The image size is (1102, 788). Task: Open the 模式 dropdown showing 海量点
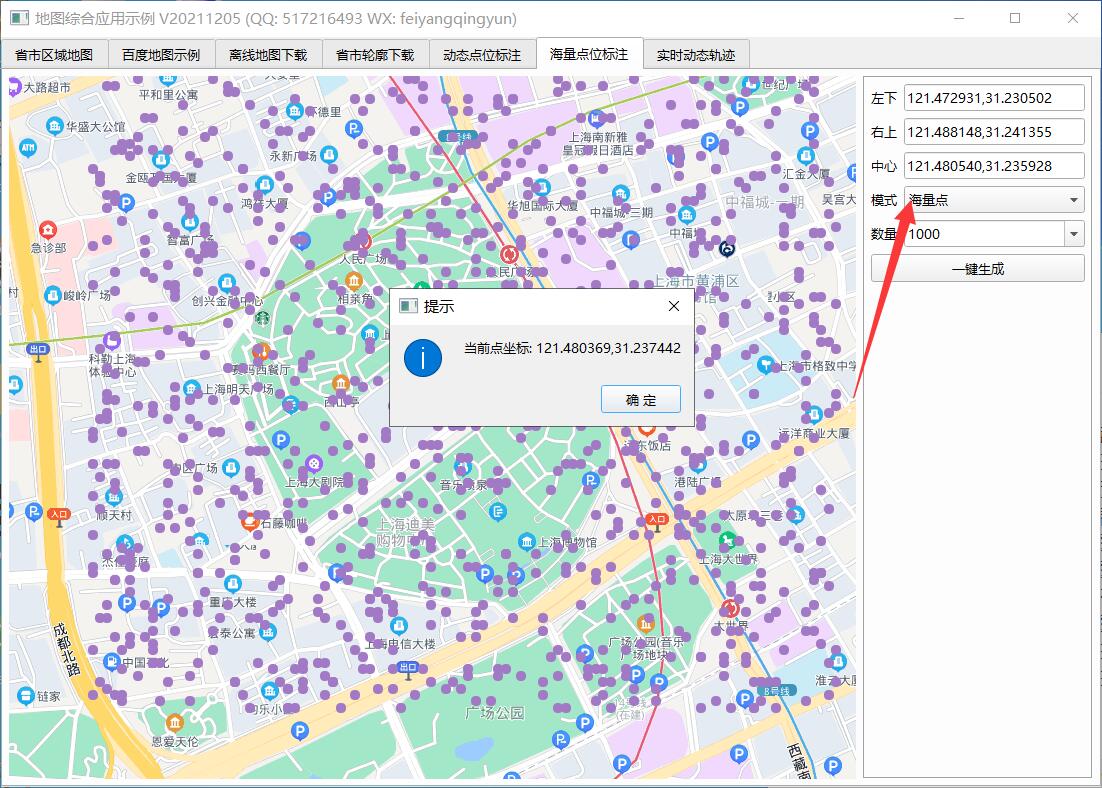pyautogui.click(x=994, y=200)
